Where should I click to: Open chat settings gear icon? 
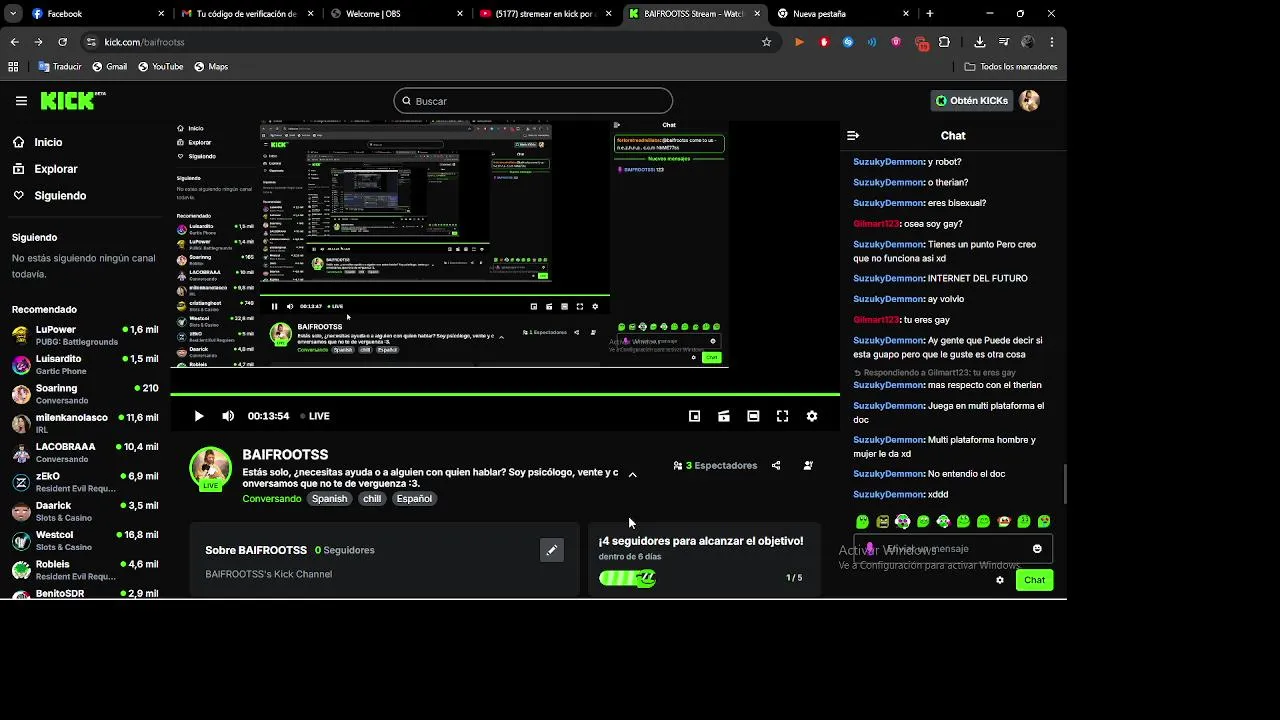point(1000,580)
